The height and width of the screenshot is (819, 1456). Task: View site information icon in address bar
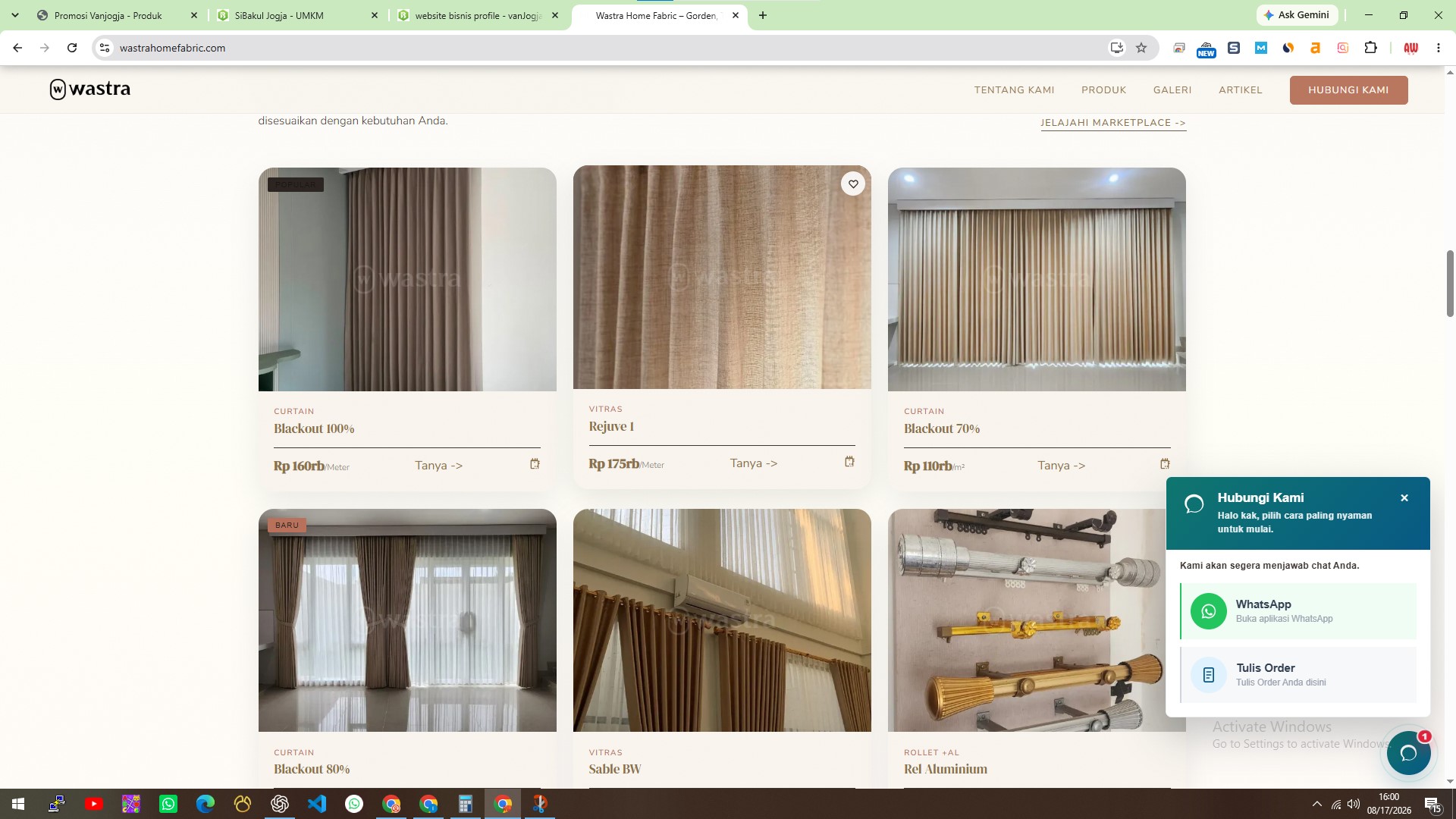[105, 48]
